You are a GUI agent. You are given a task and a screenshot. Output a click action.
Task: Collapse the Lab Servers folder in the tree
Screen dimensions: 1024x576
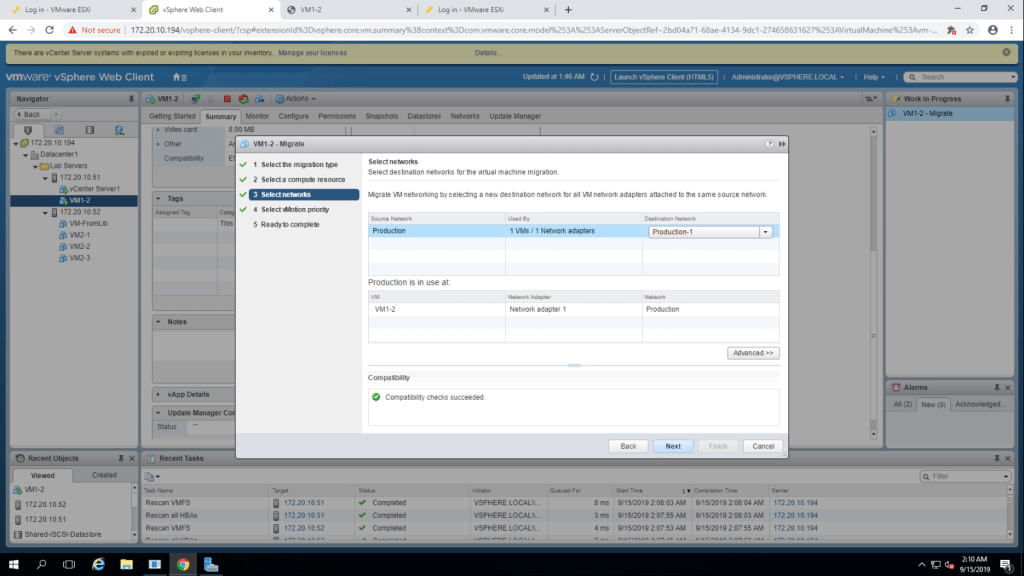click(34, 166)
